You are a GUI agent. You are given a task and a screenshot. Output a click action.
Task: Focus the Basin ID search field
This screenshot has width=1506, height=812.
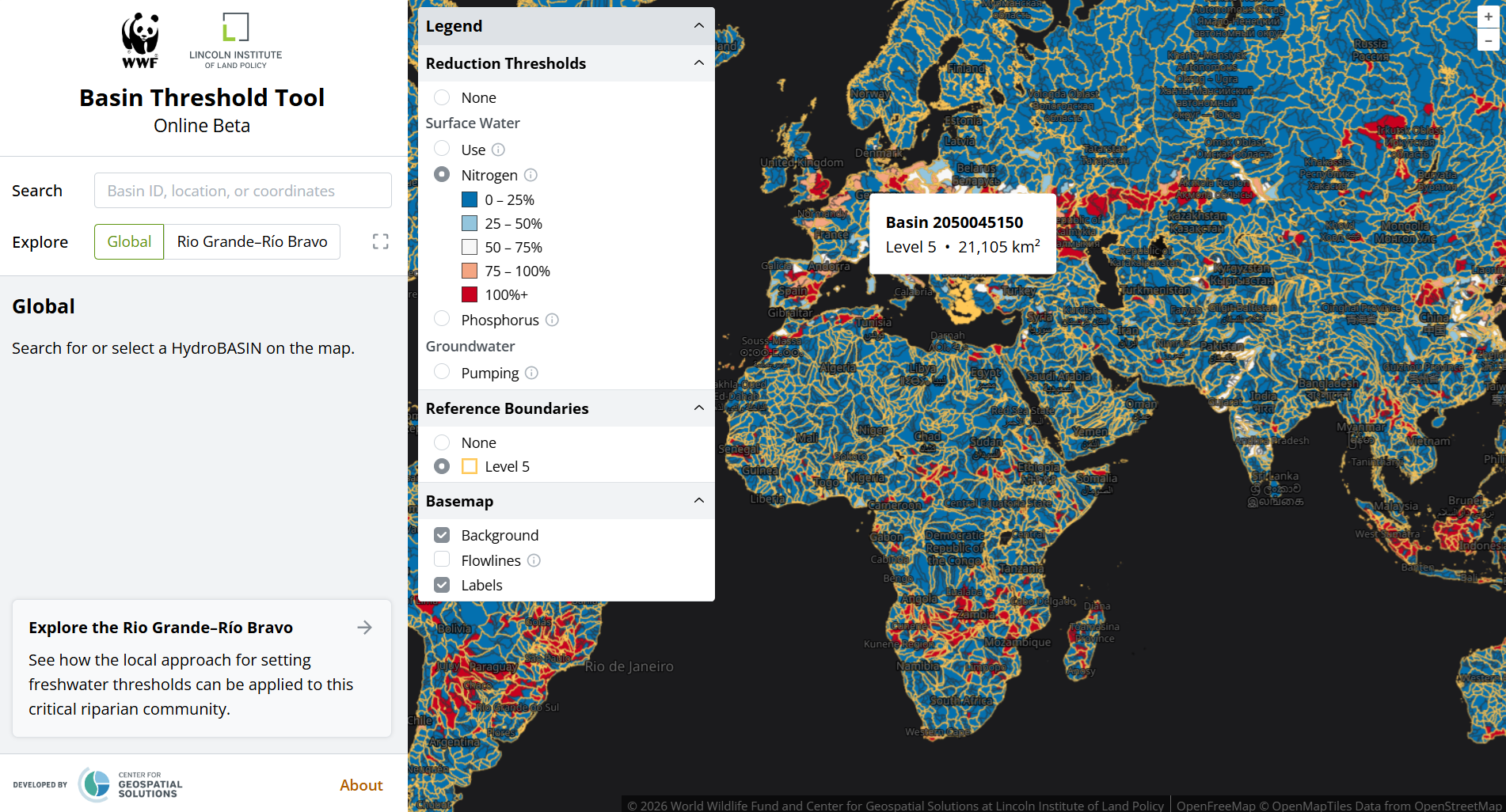(x=243, y=191)
